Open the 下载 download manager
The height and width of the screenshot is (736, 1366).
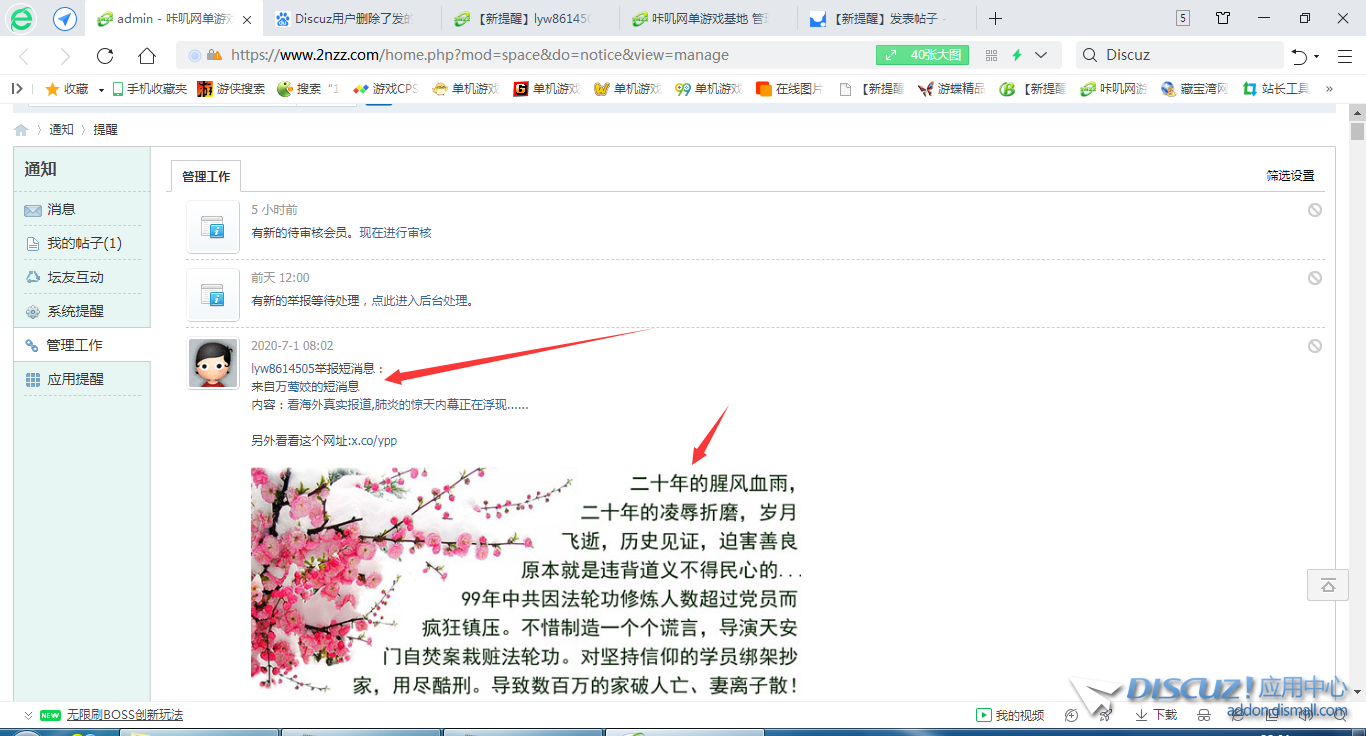pos(1157,715)
